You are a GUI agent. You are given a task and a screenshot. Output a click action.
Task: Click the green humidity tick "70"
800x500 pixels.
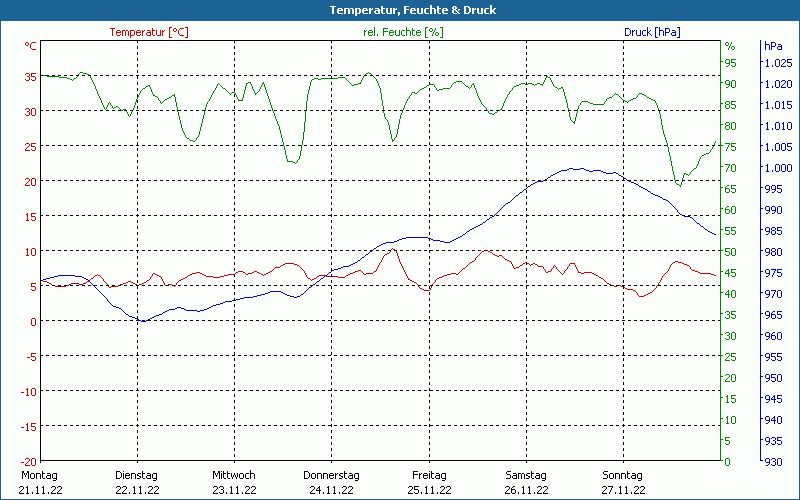[x=731, y=168]
